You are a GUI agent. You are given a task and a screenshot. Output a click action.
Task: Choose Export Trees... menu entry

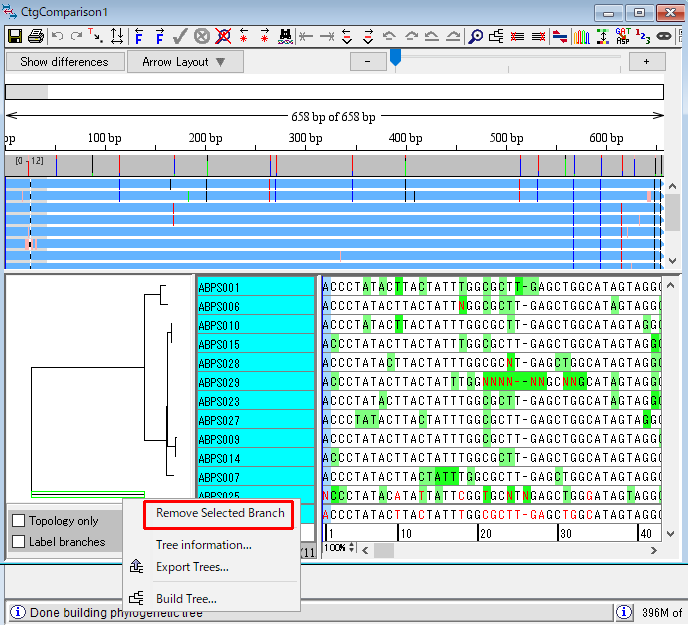[192, 567]
